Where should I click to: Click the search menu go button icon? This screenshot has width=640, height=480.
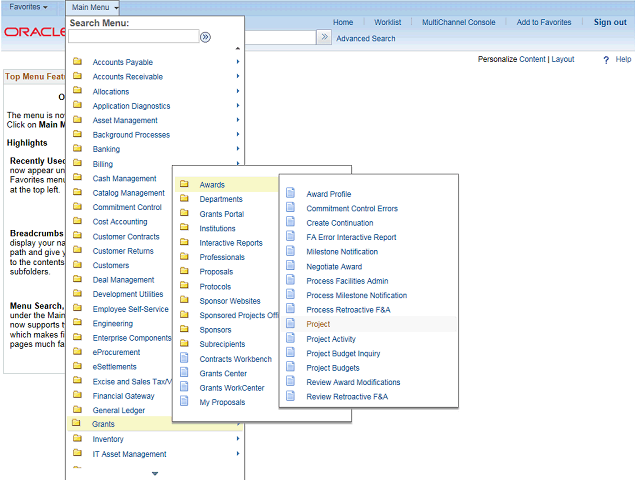(x=205, y=37)
